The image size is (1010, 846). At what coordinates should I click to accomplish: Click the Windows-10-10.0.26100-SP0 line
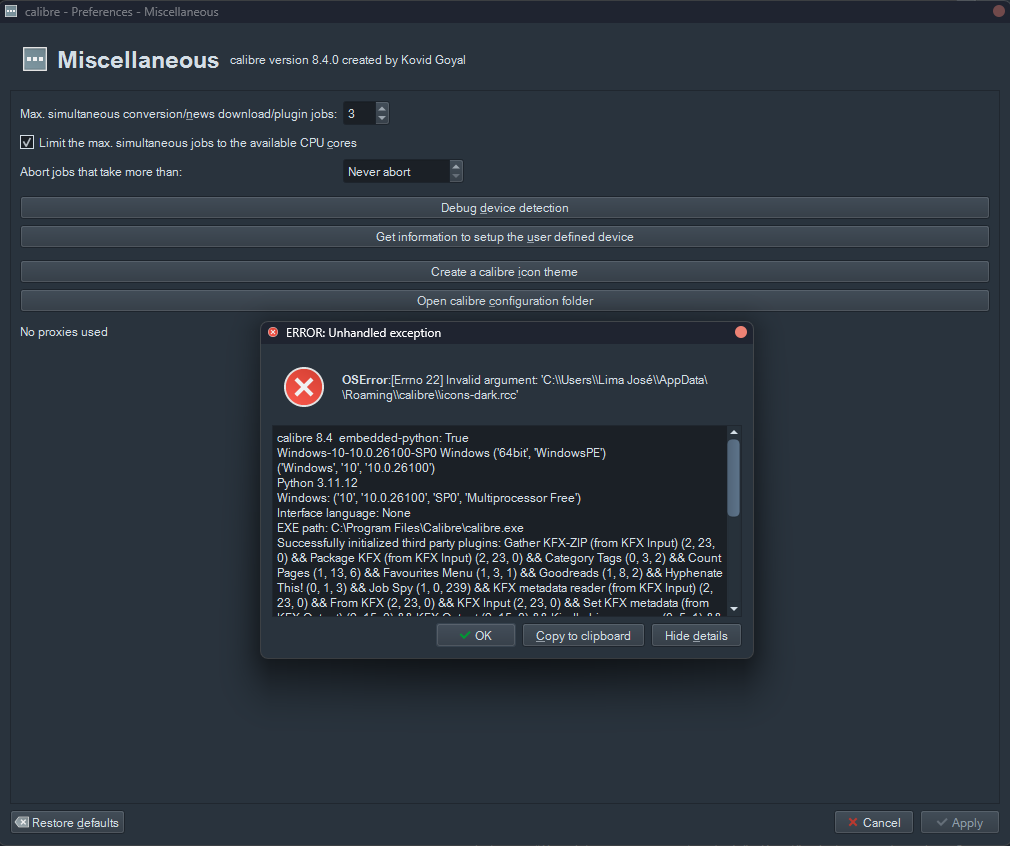pos(441,453)
